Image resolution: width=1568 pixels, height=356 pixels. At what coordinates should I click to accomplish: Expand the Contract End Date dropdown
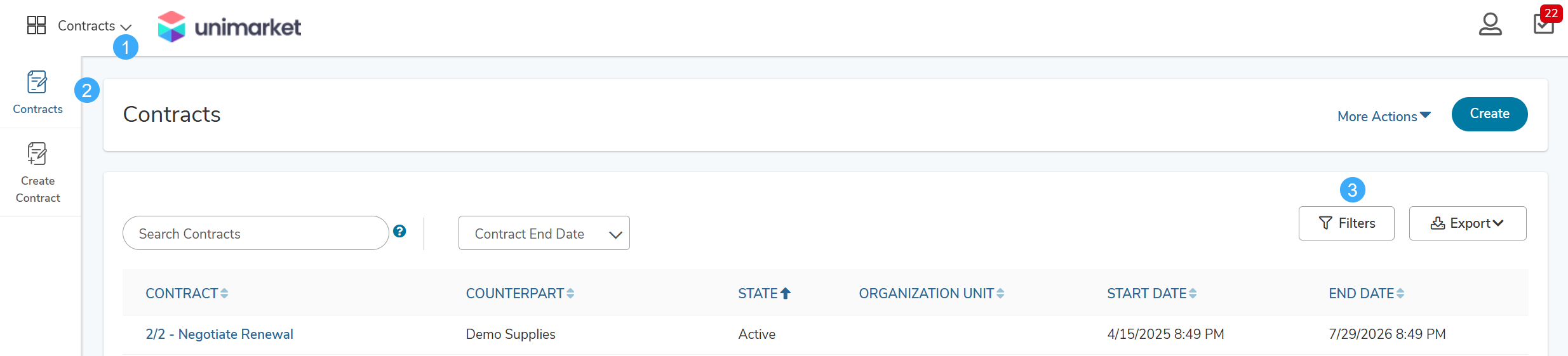click(x=544, y=233)
